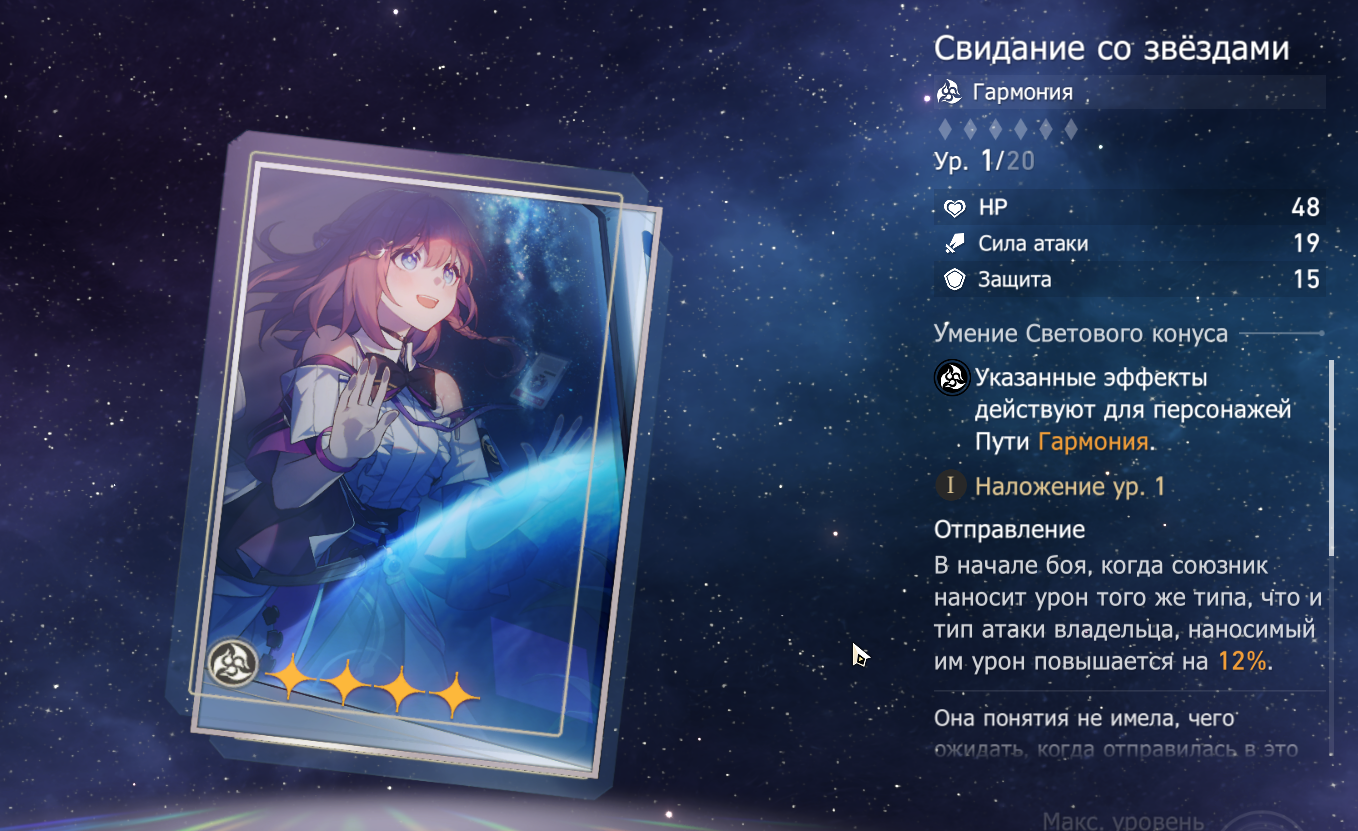
Task: Click the heart HP stat icon
Action: coord(955,208)
